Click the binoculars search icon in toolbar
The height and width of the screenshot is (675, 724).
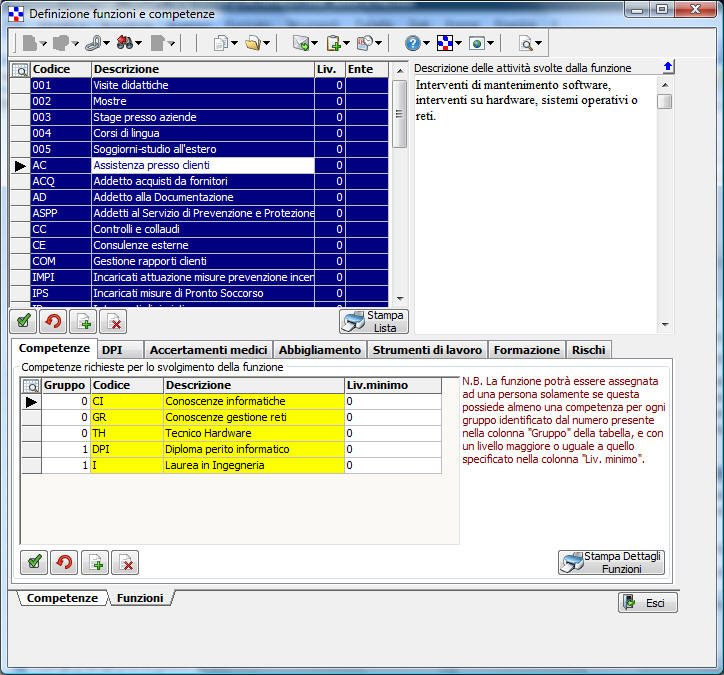click(x=125, y=43)
